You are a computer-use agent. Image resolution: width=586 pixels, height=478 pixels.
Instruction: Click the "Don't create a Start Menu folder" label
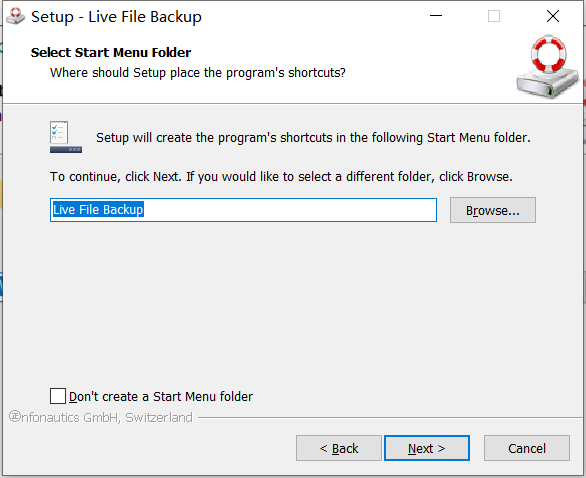pyautogui.click(x=161, y=397)
